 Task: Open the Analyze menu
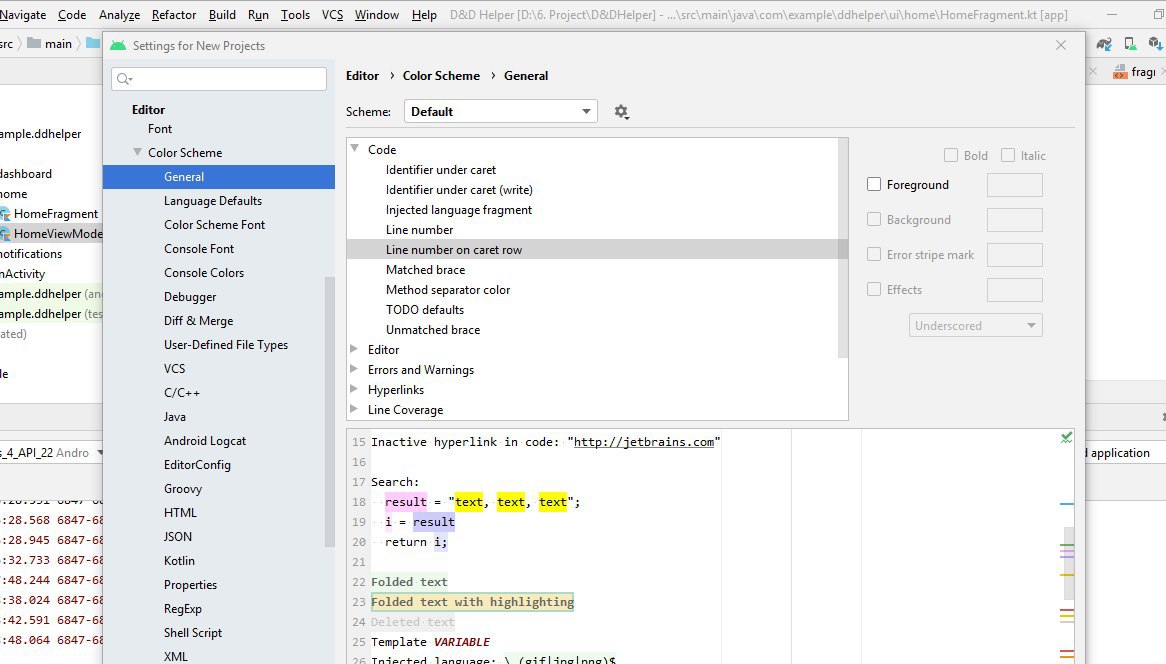point(120,14)
